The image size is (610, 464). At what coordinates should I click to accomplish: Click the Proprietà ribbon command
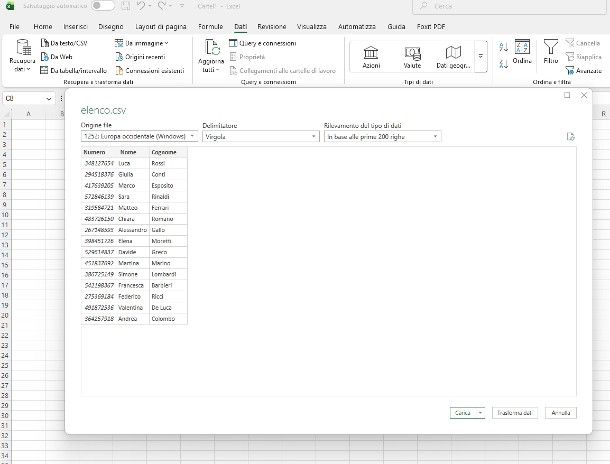247,57
